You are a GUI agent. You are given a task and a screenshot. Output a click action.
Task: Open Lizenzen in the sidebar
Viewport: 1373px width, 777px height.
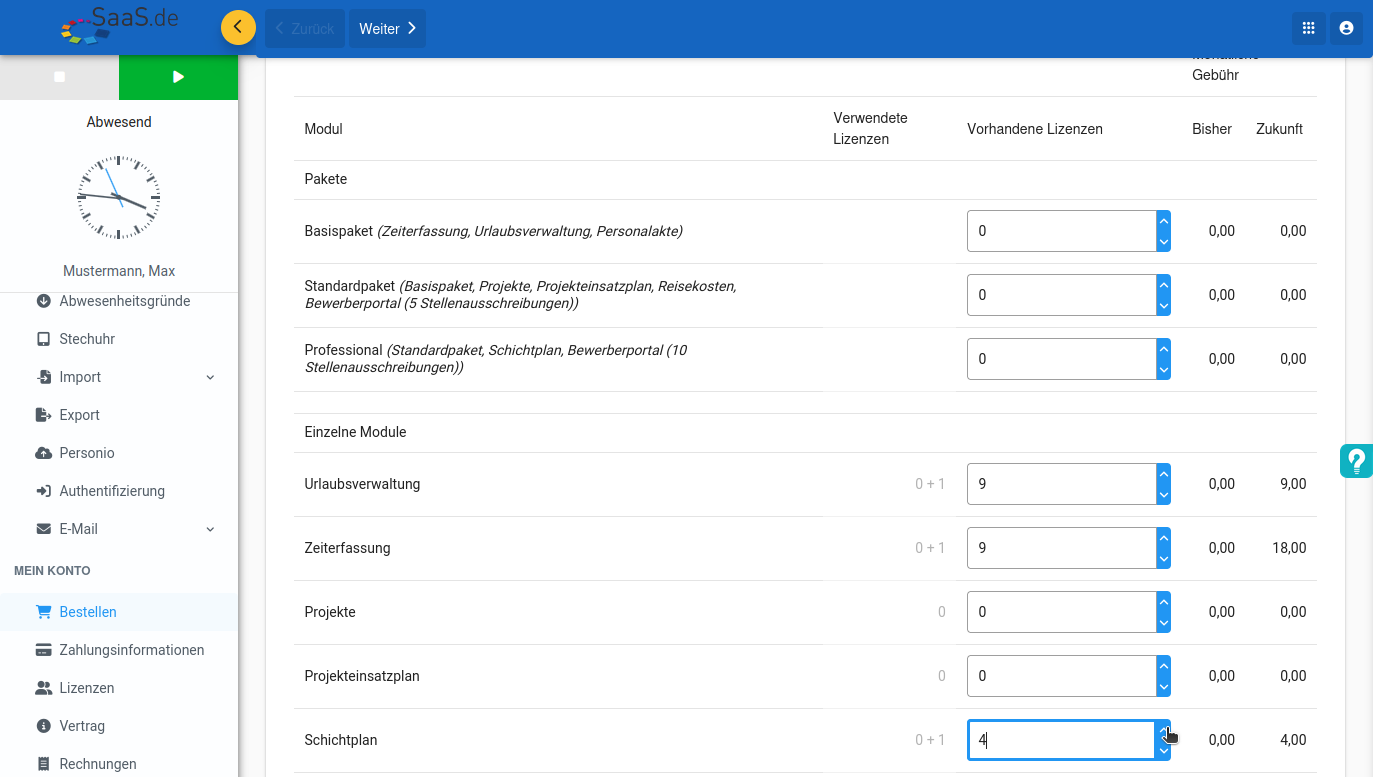point(86,688)
